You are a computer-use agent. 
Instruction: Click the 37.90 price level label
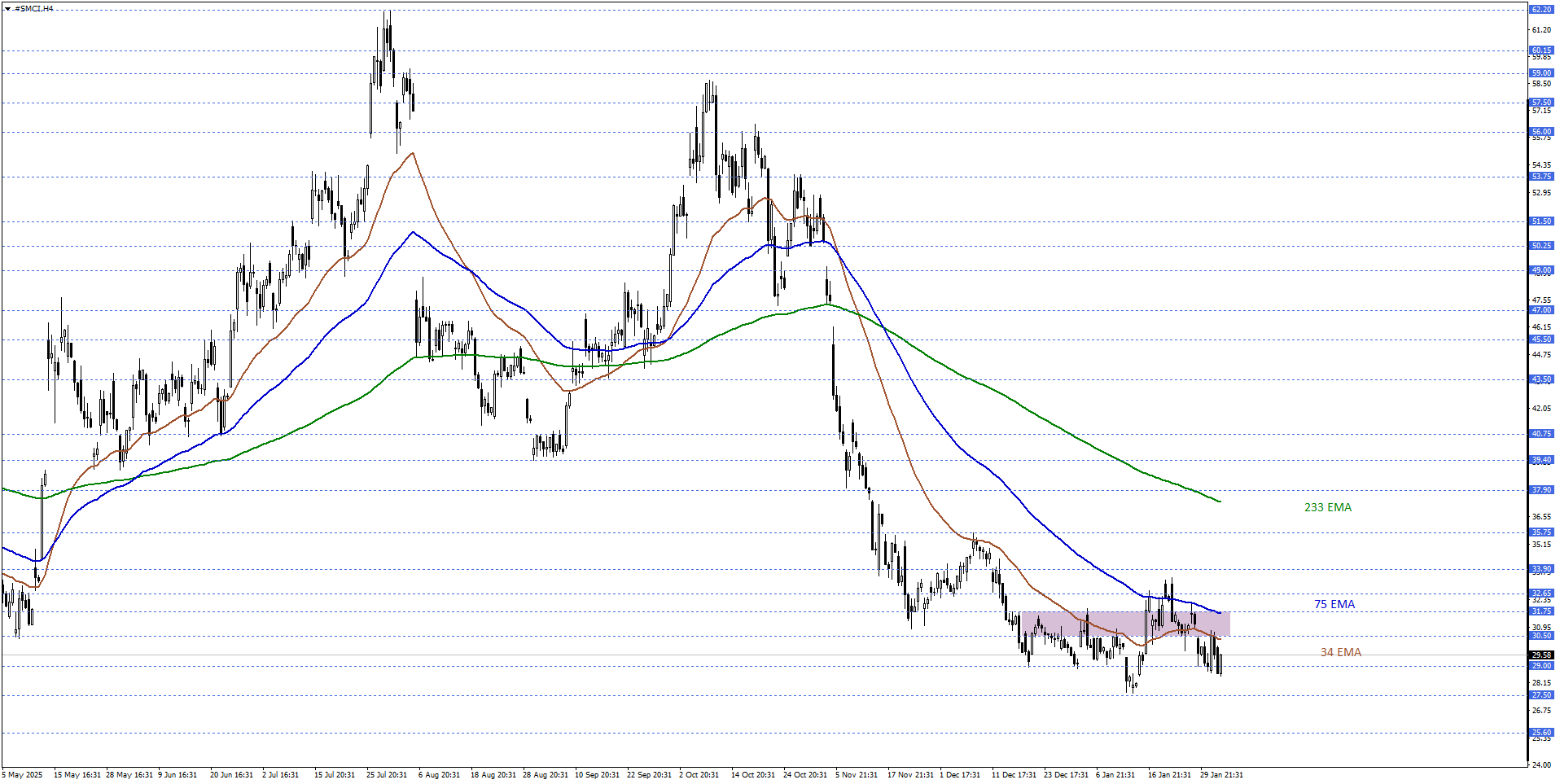pyautogui.click(x=1541, y=490)
